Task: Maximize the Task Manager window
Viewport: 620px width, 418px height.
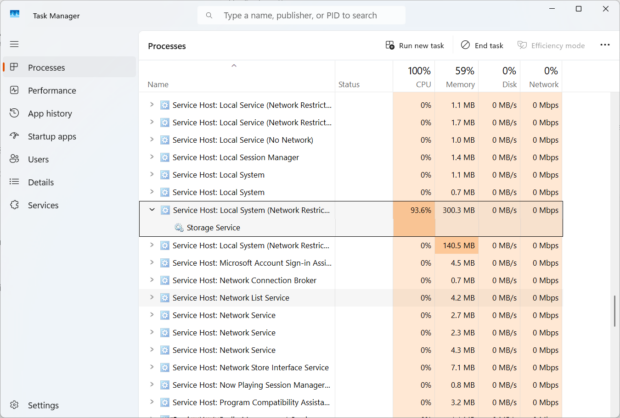Action: 578,9
